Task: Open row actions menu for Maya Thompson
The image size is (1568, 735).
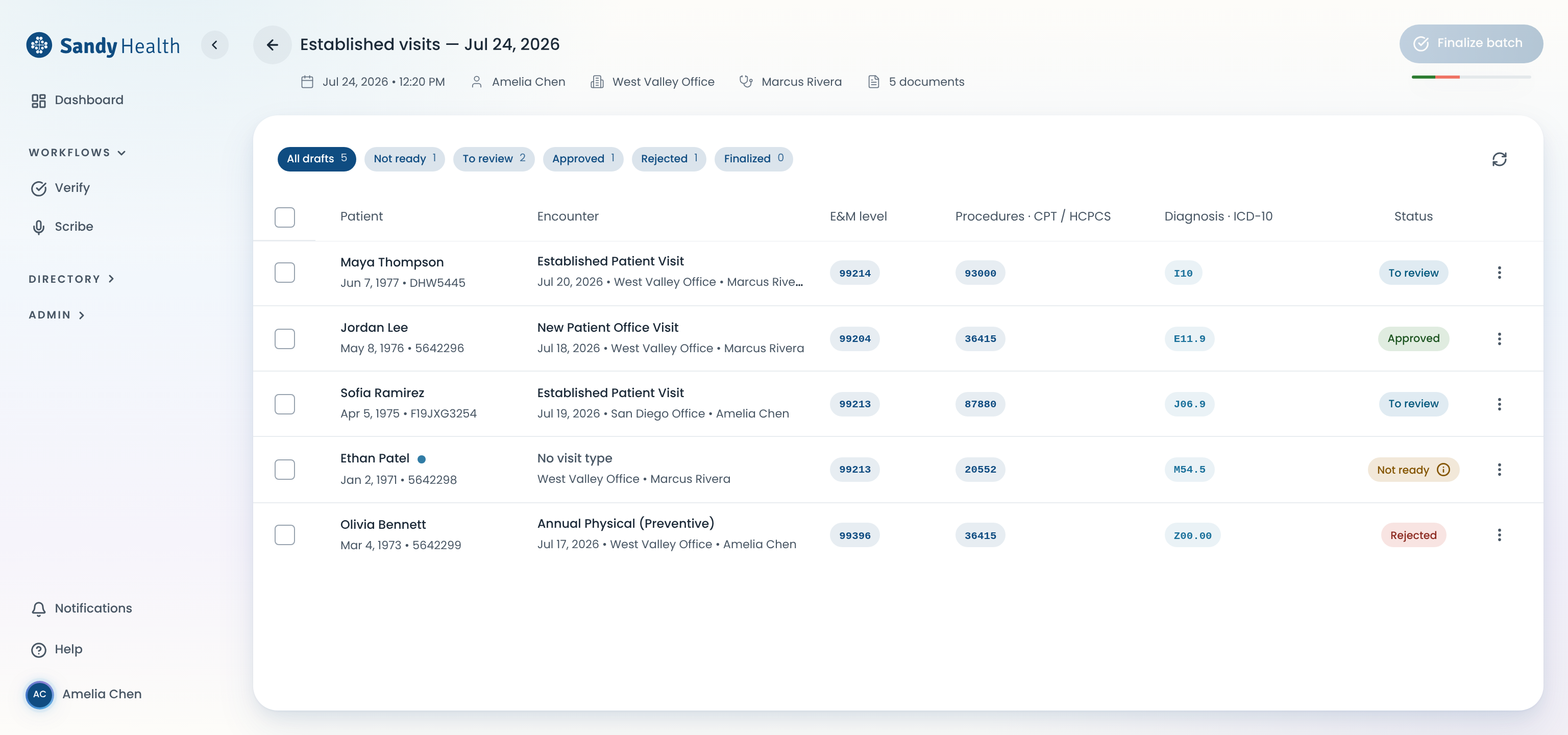Action: (1499, 273)
